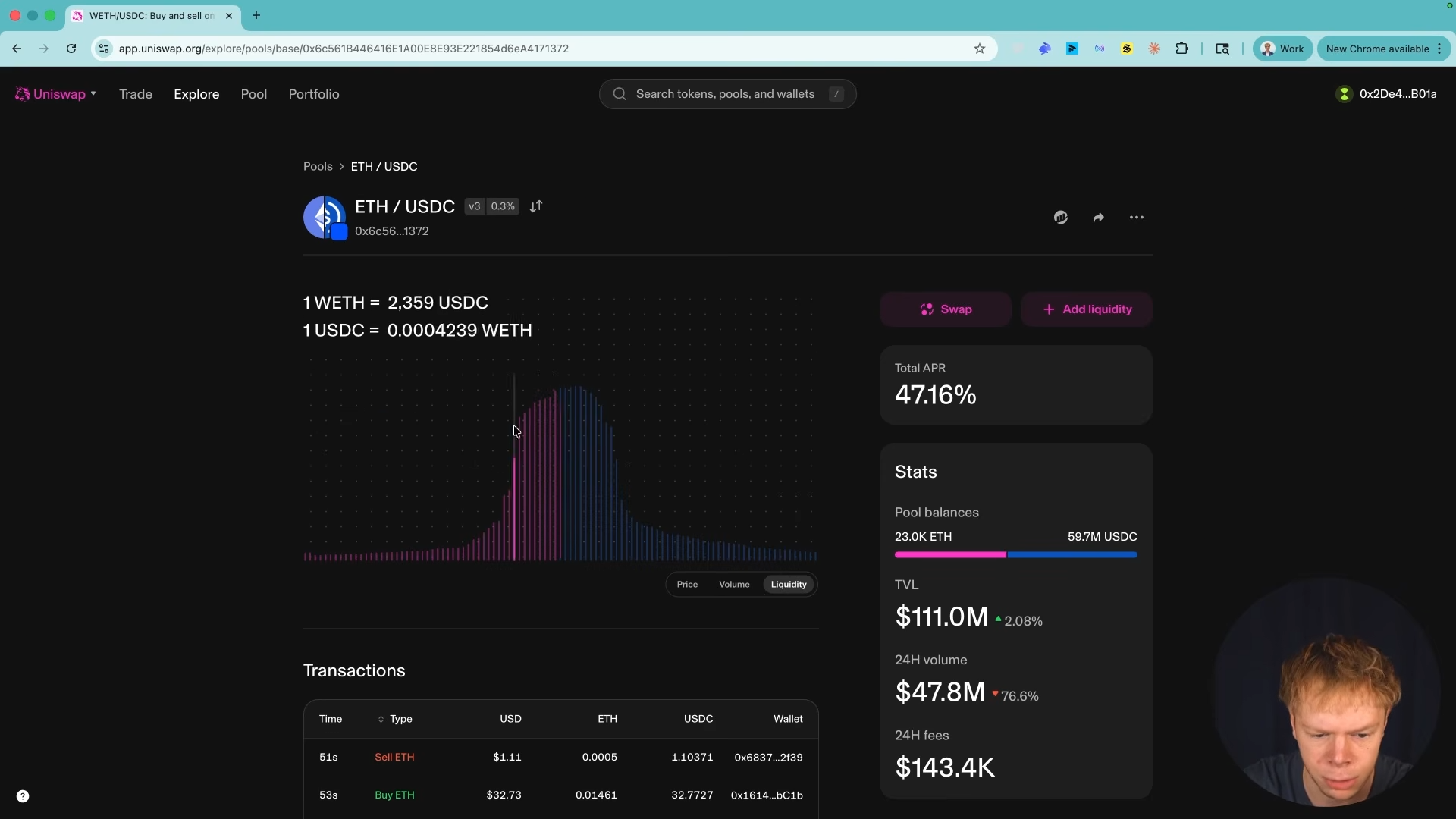Click the 24H volume $47.8M value

coord(940,692)
